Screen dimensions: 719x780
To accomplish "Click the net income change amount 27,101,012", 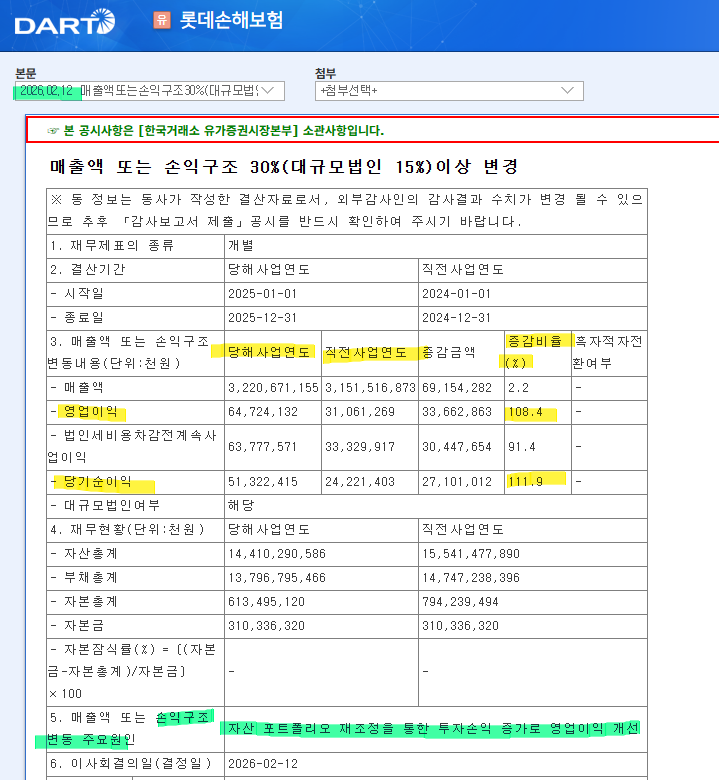I will [x=457, y=482].
